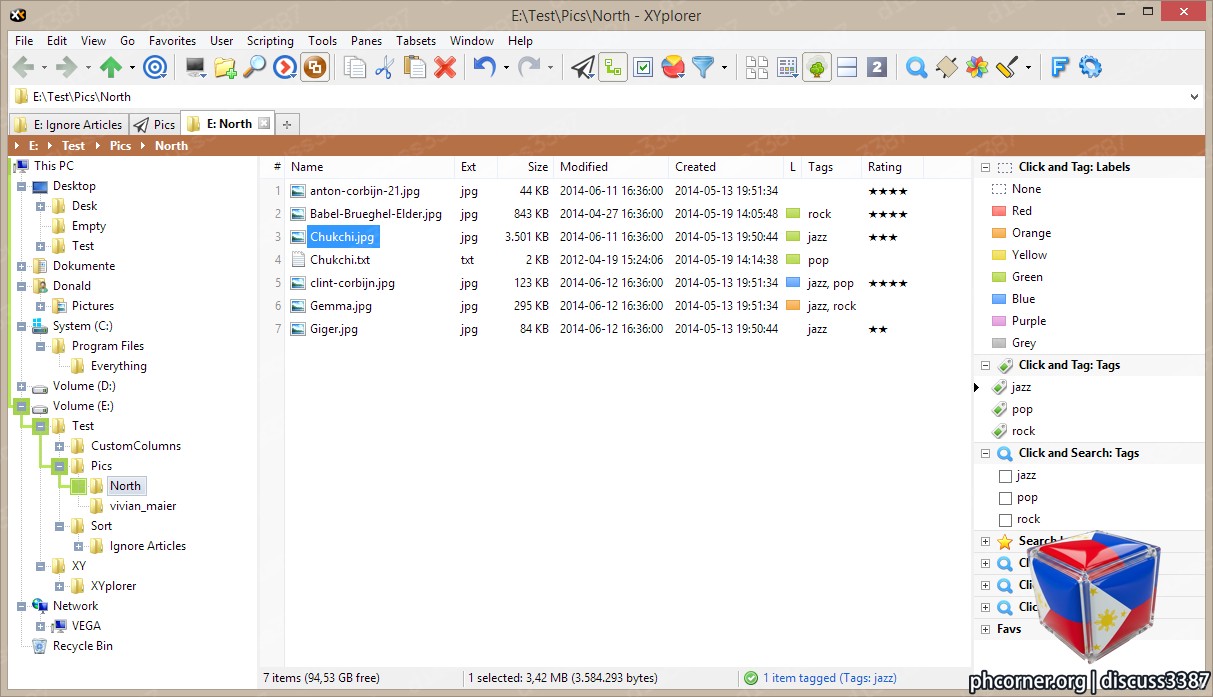Screen dimensions: 1213x697
Task: Open the Hotlist target icon
Action: tap(155, 67)
